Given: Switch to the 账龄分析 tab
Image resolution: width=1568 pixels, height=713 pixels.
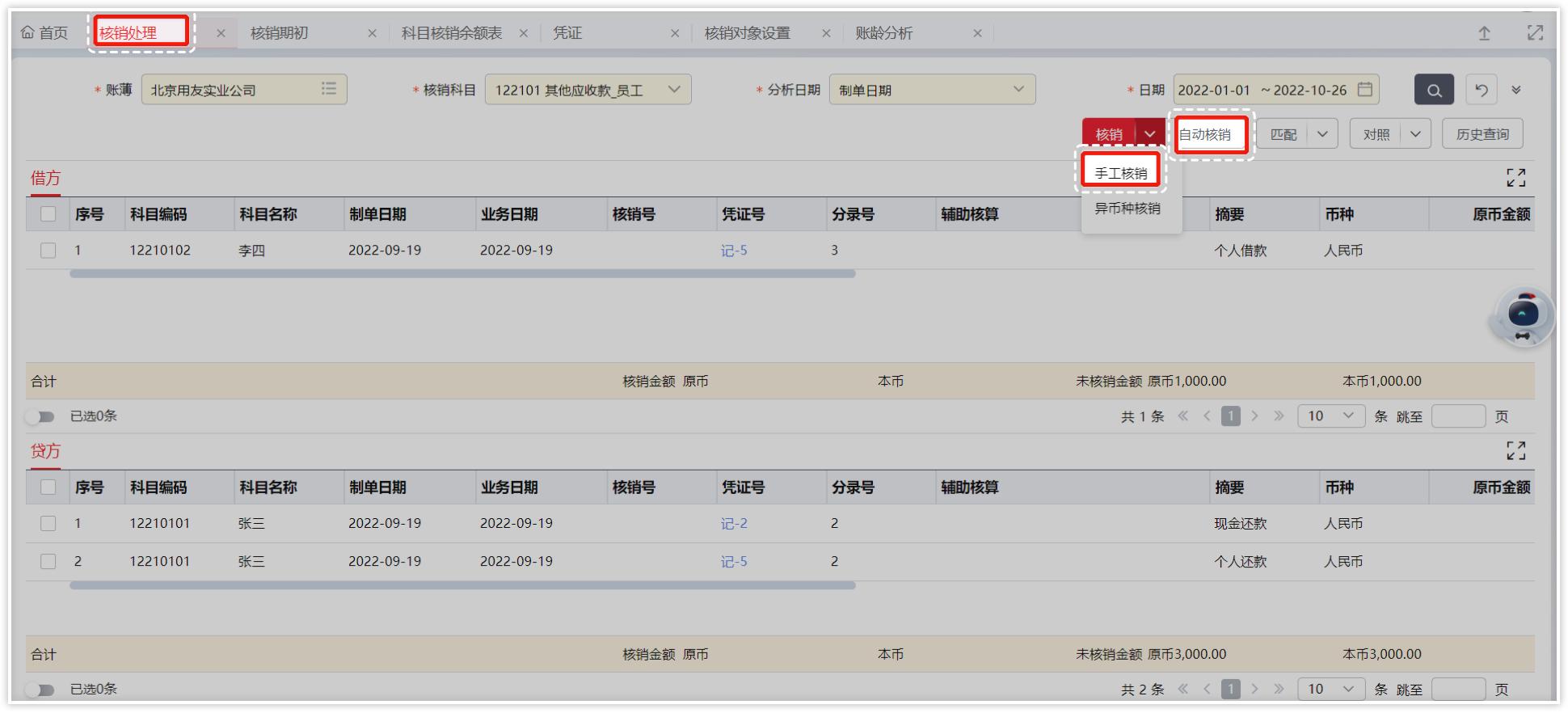Looking at the screenshot, I should [x=883, y=33].
